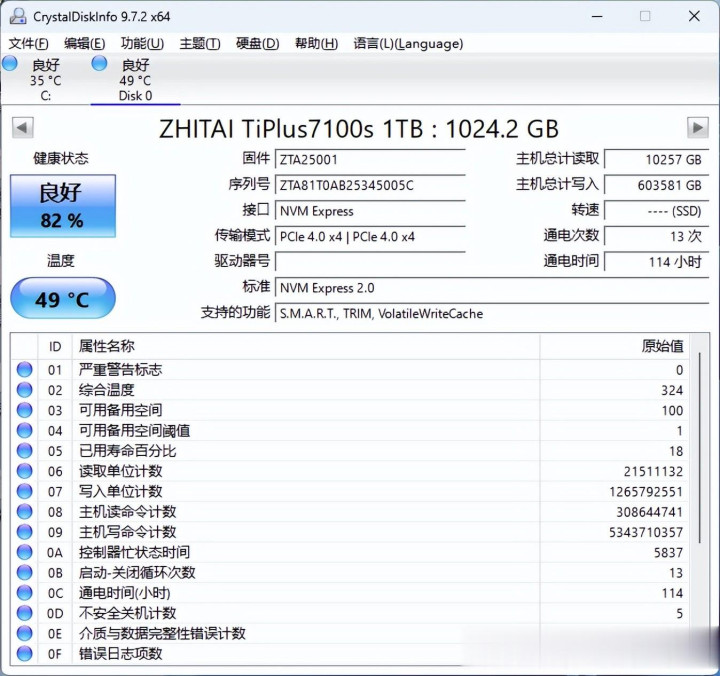Click the 序列号 serial number field
The width and height of the screenshot is (720, 676).
(x=369, y=185)
